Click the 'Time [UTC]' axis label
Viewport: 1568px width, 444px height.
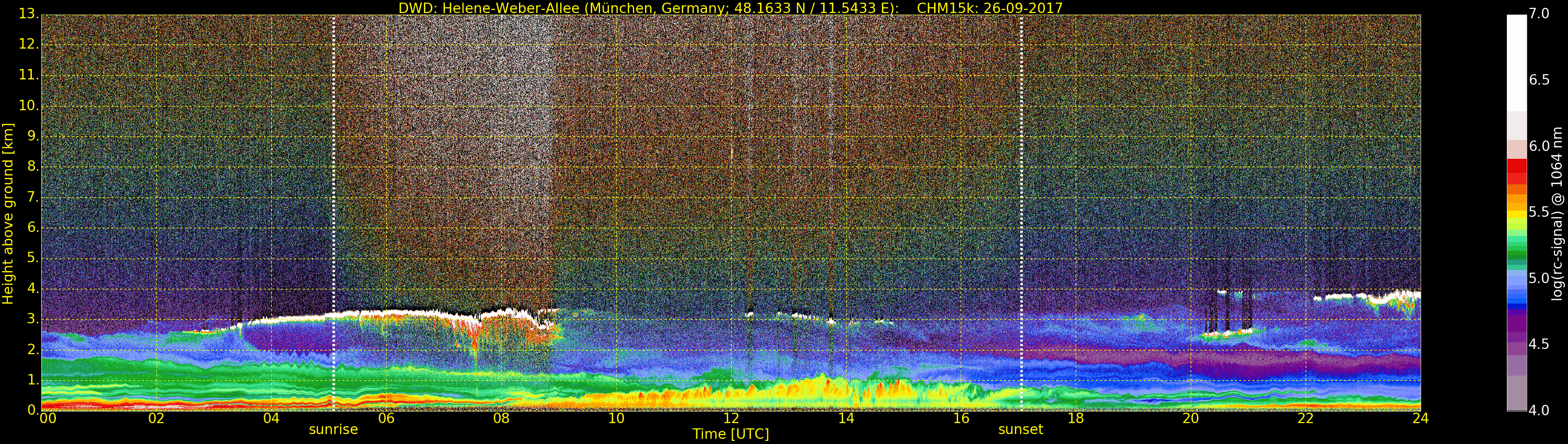pyautogui.click(x=731, y=434)
